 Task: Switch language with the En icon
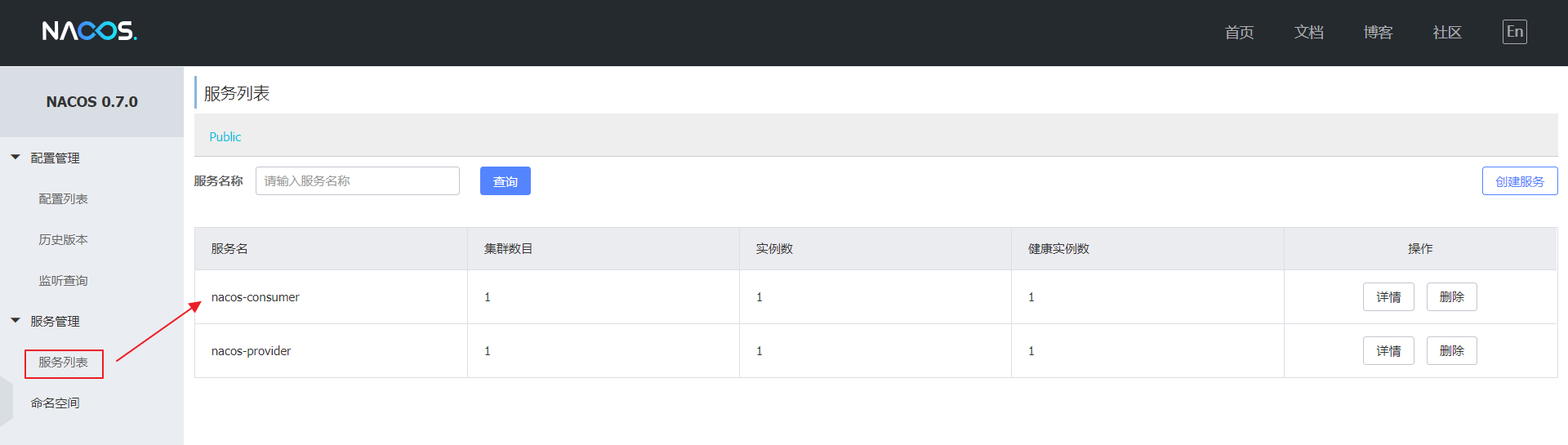coord(1514,32)
